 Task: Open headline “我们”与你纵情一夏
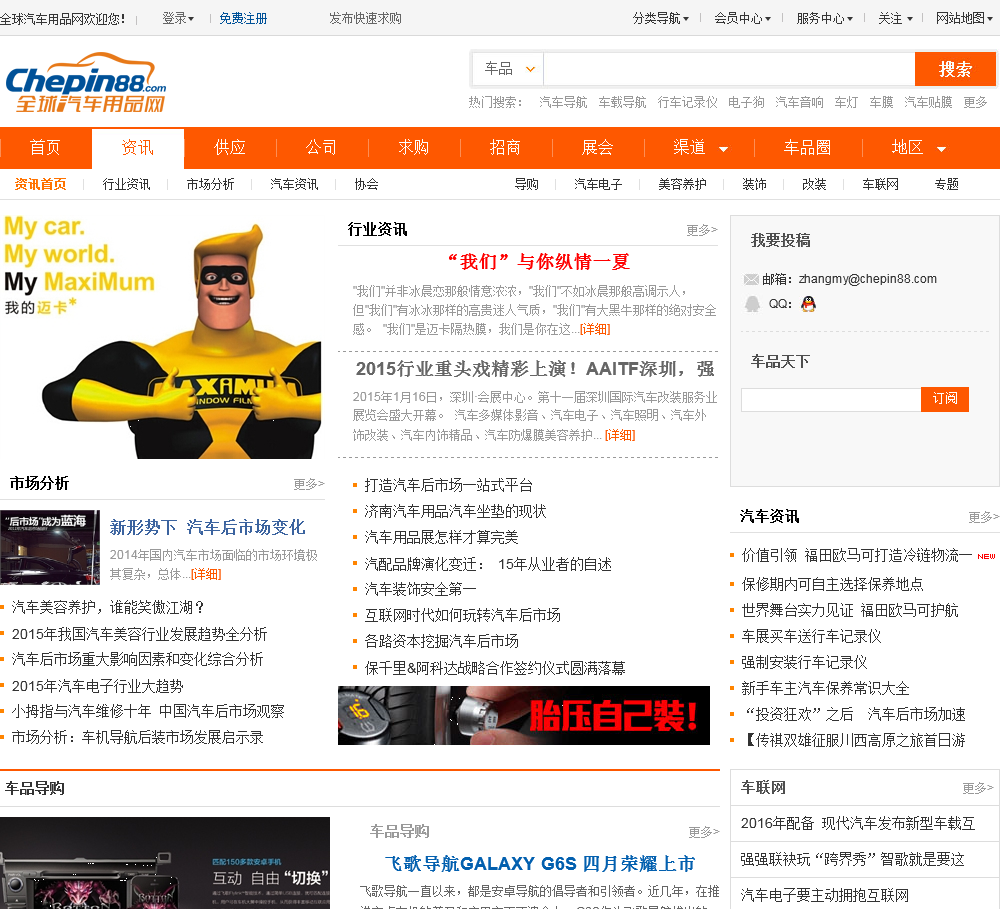[x=540, y=262]
